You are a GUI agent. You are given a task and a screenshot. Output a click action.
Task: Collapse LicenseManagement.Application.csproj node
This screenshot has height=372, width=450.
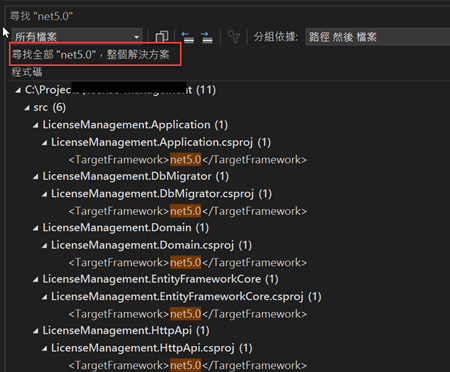pos(44,143)
